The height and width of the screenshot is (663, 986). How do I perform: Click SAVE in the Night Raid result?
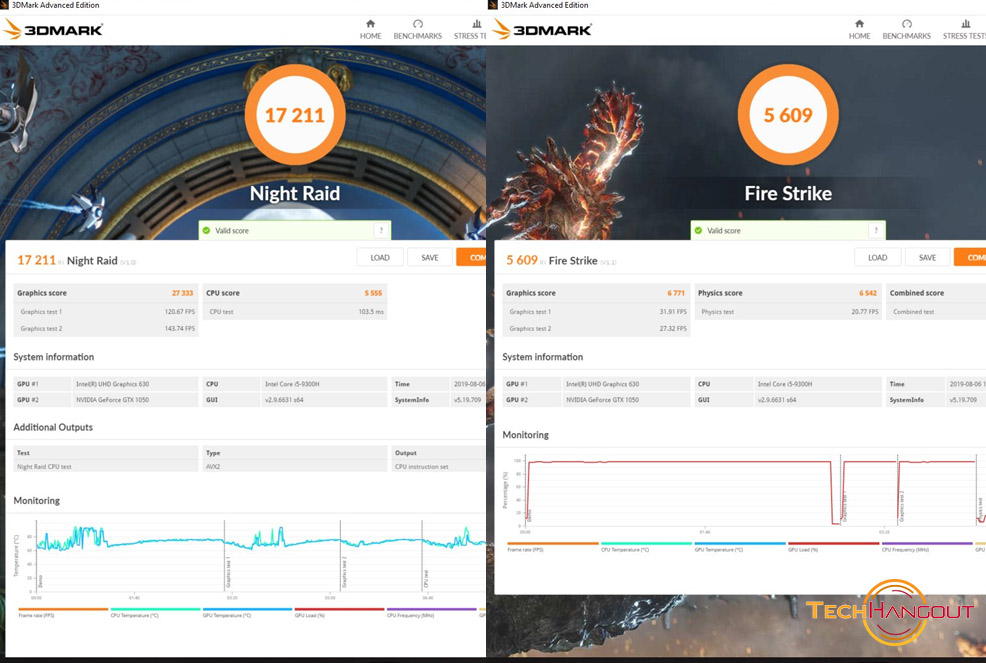point(430,257)
